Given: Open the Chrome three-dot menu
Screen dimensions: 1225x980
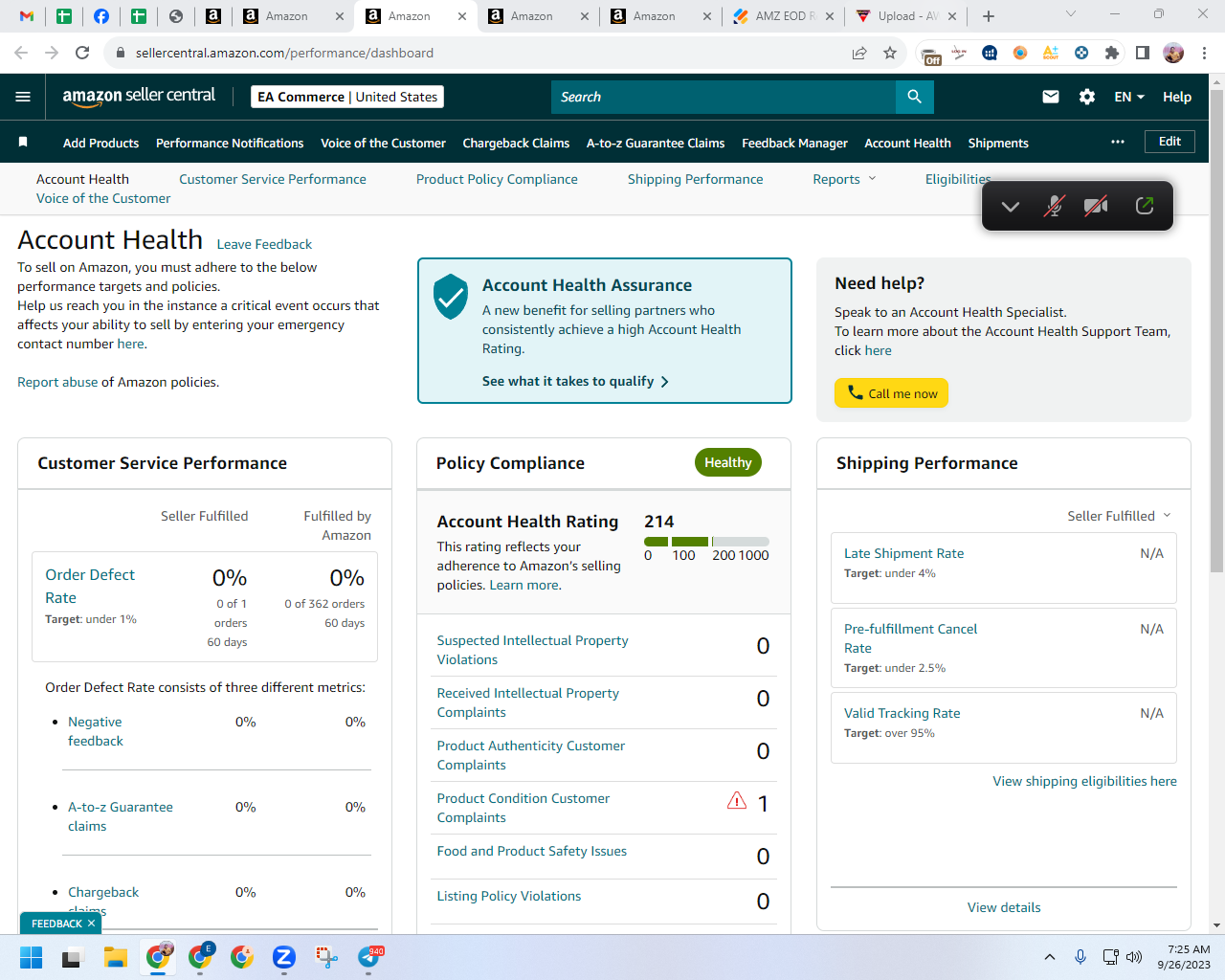Looking at the screenshot, I should tap(1205, 53).
